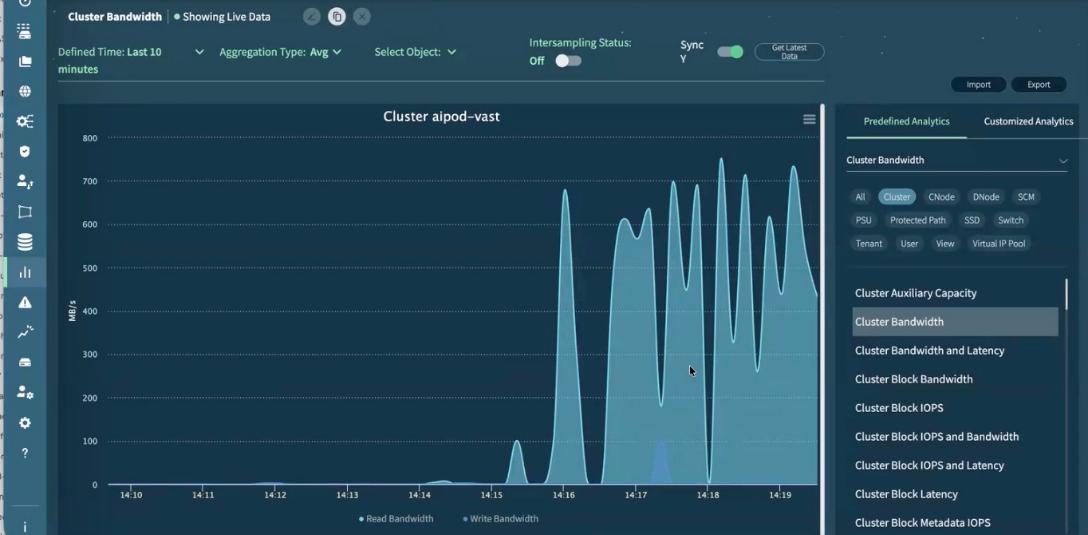Select the Protected Path filter chip
The height and width of the screenshot is (535, 1088).
tap(918, 221)
